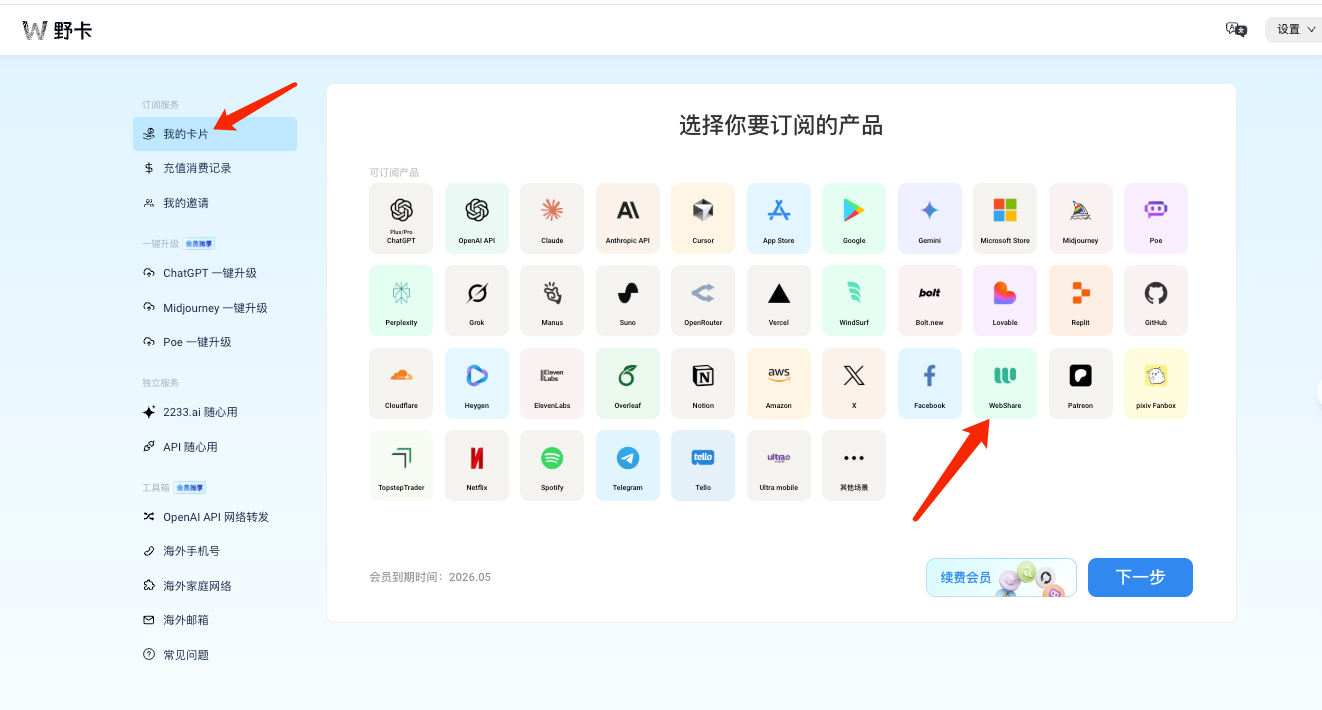This screenshot has width=1322, height=710.
Task: Select the X product tile
Action: coord(854,383)
